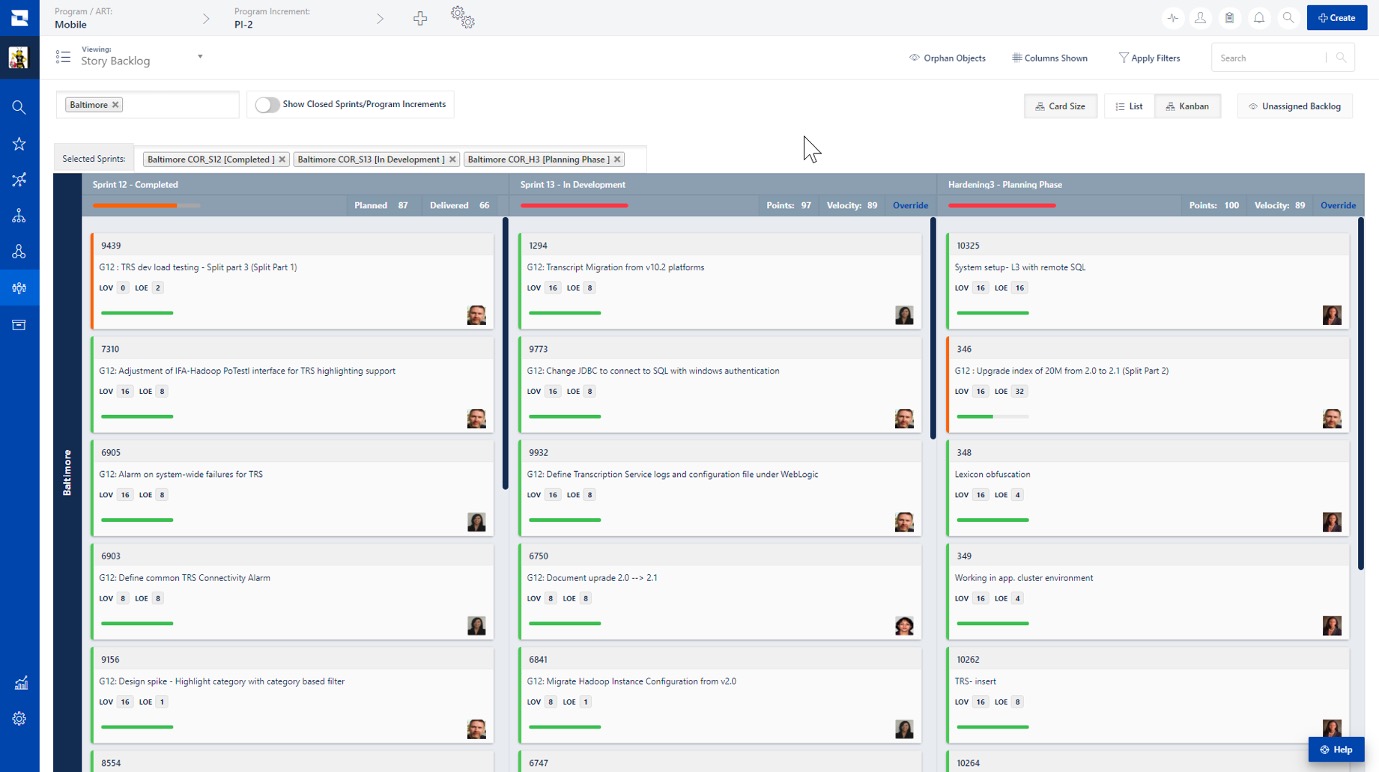Click the reports chart icon in left sidebar
1379x772 pixels.
pyautogui.click(x=18, y=683)
